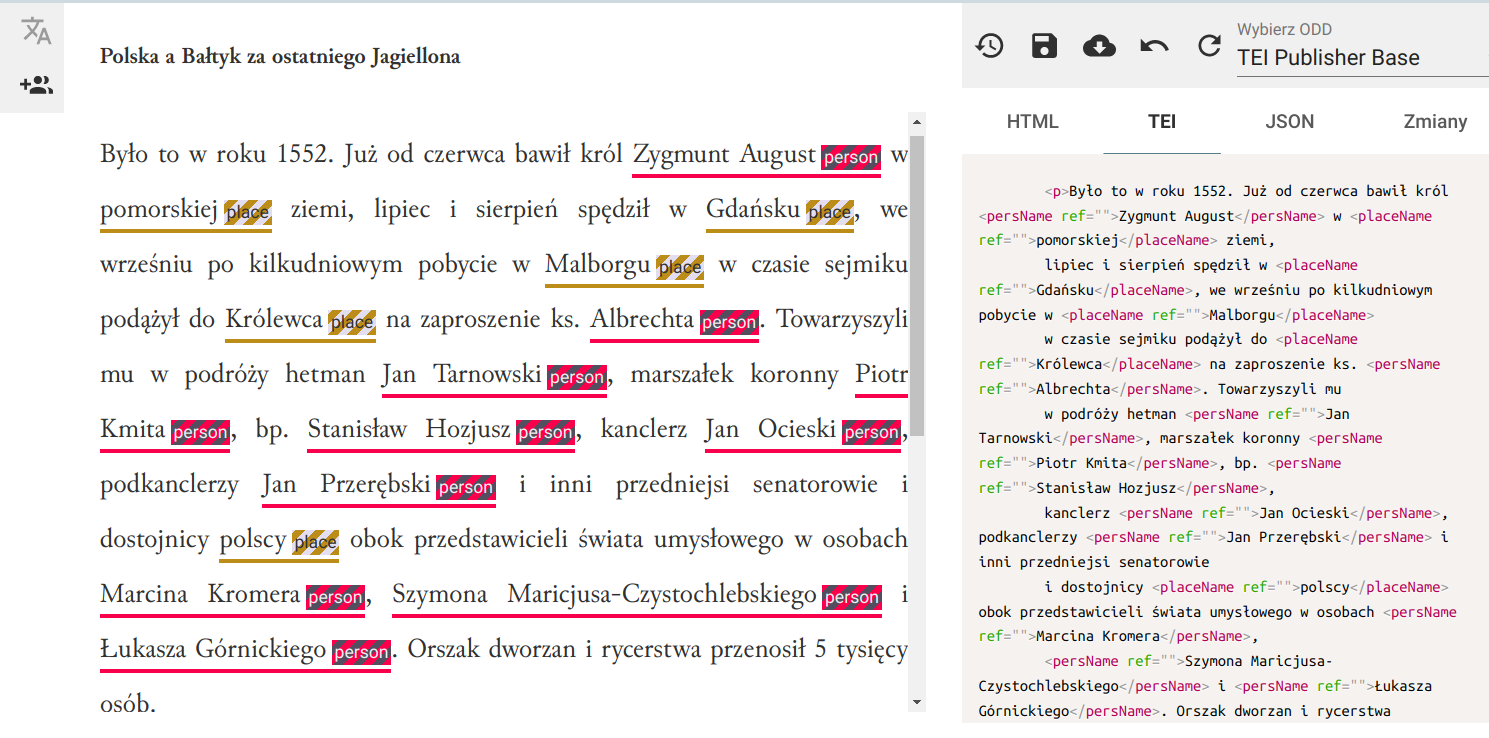Click the place tag after Gdańsku
Screen dimensions: 1489x738
coord(829,212)
